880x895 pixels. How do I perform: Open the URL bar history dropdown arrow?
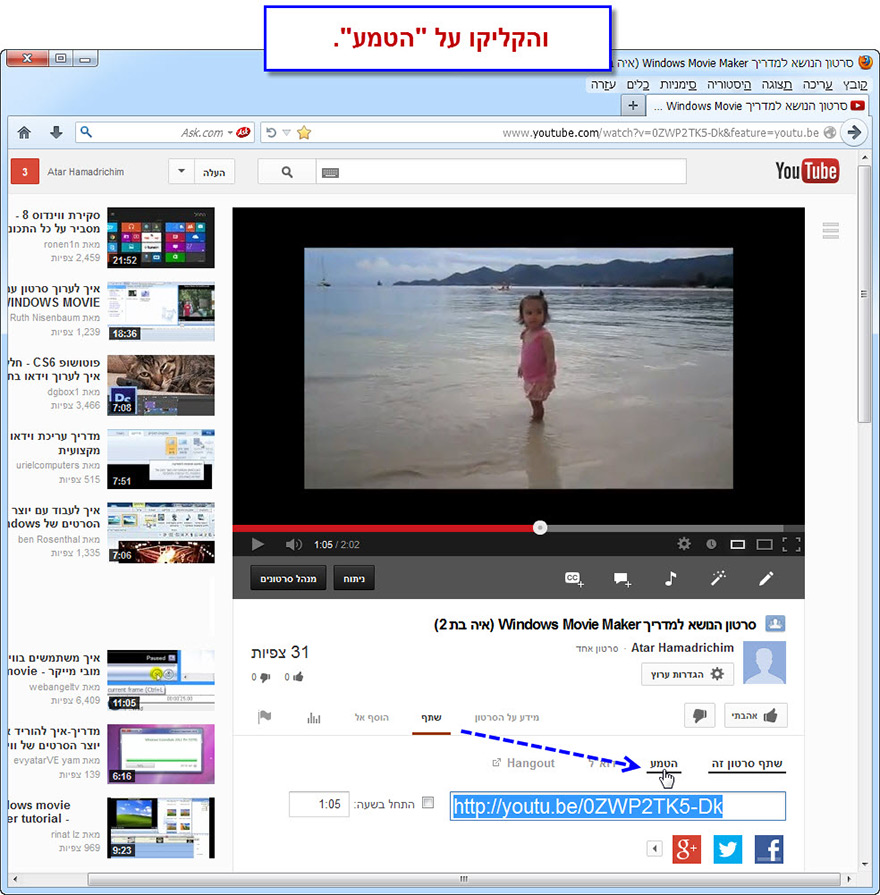pyautogui.click(x=286, y=132)
